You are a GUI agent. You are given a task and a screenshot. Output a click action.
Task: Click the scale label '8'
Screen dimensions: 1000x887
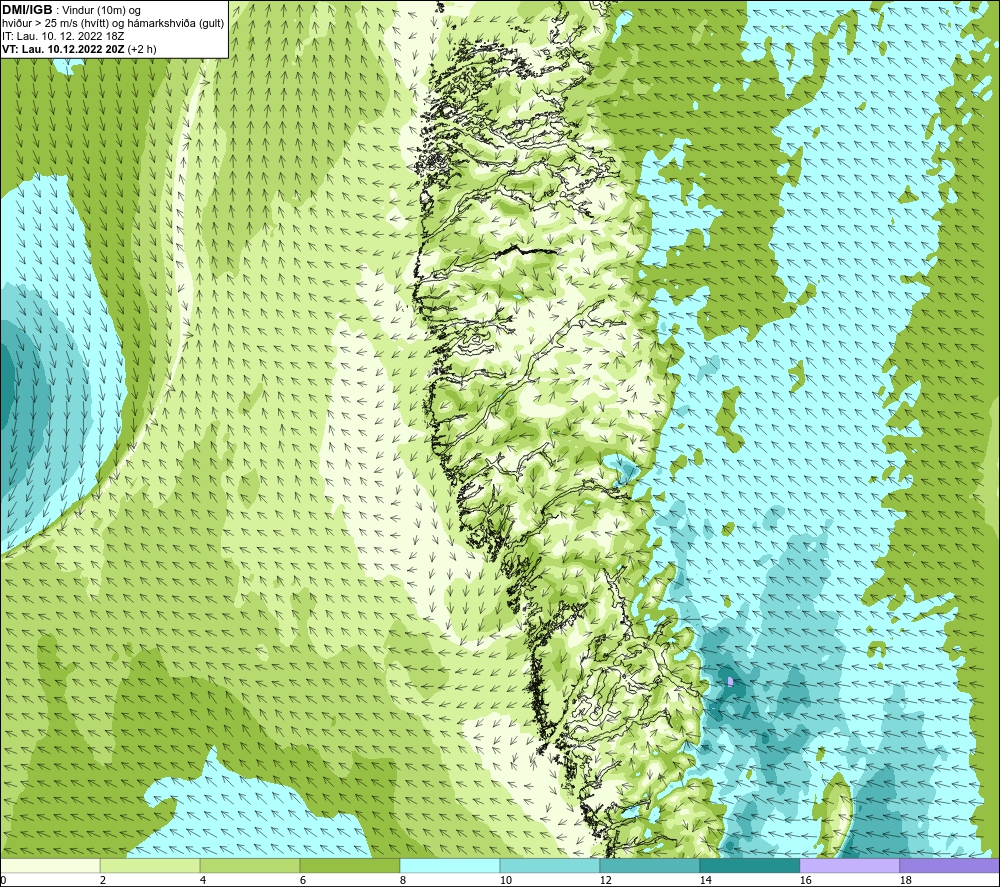(403, 881)
